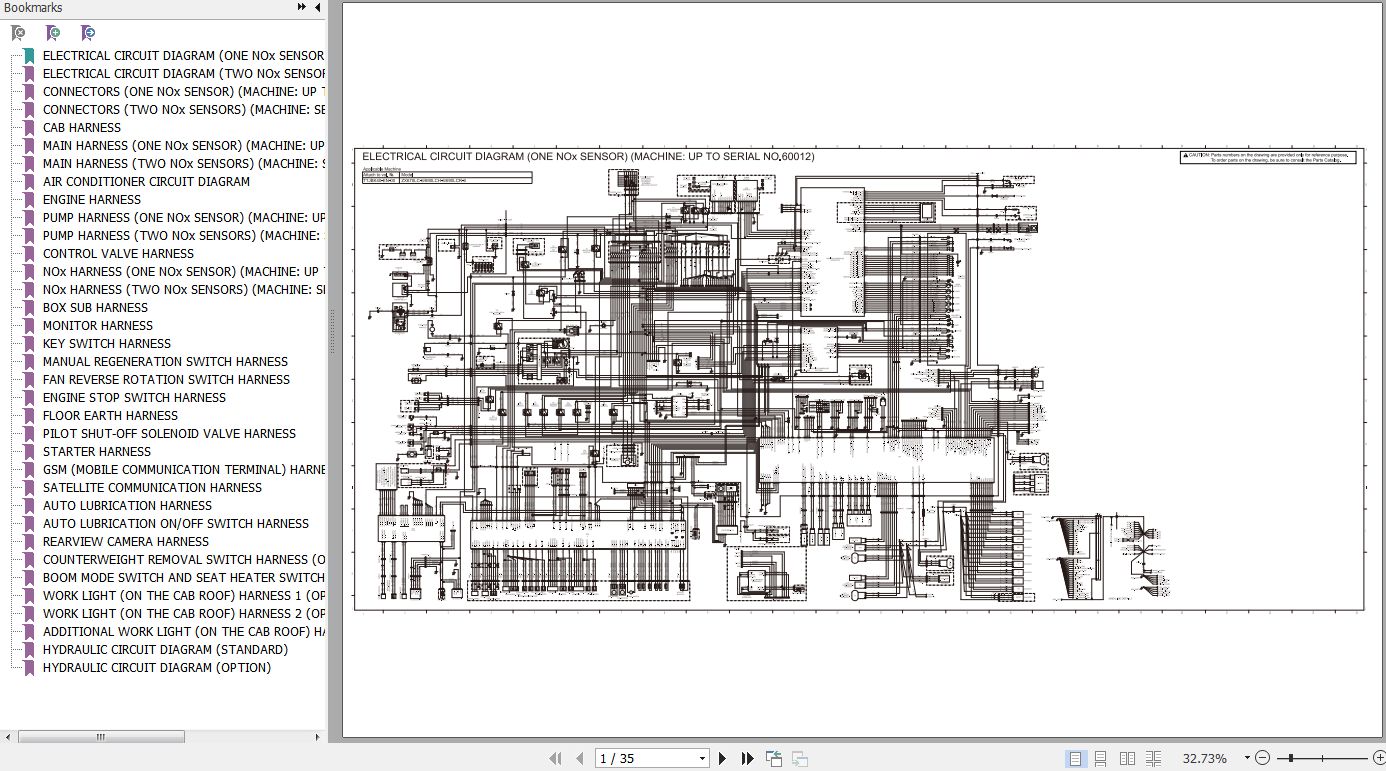Select the Starter Harness bookmark
Viewport: 1386px width, 771px height.
(x=97, y=452)
